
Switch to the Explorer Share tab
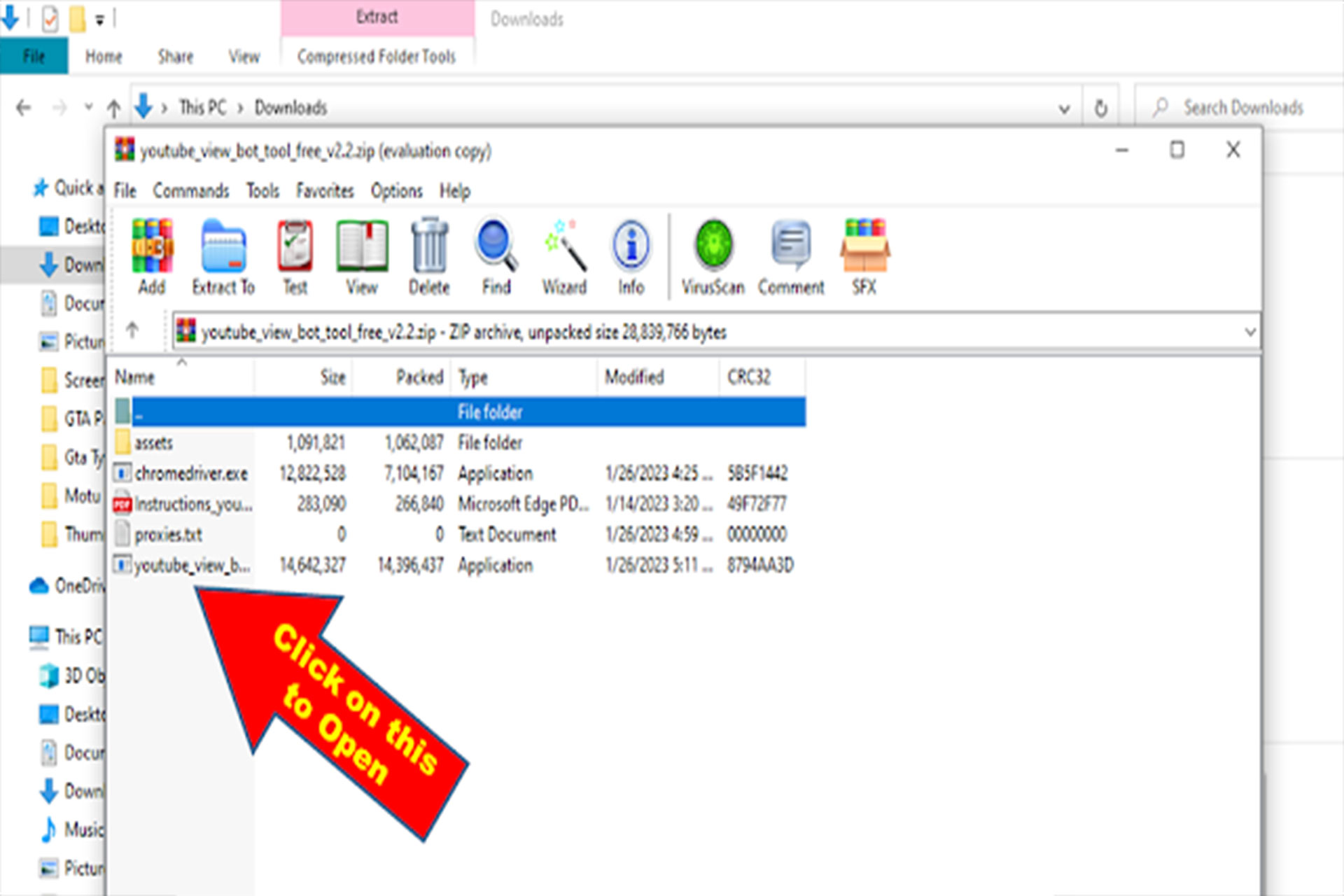coord(175,56)
